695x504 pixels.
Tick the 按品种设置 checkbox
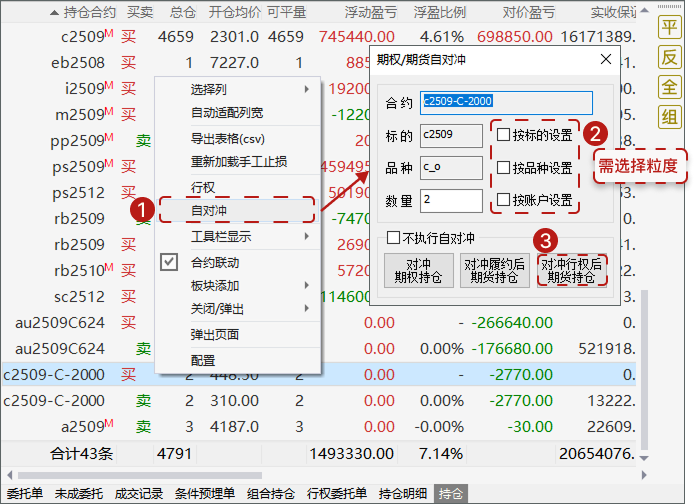click(503, 167)
